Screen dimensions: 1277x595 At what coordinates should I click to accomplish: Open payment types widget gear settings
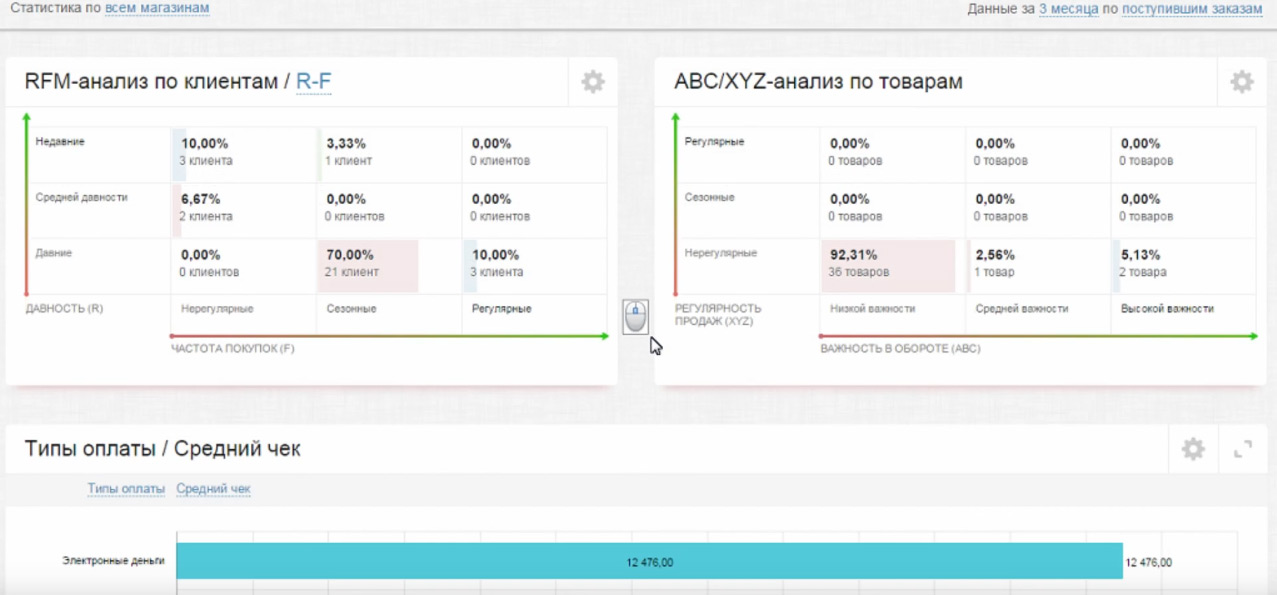[x=1193, y=449]
